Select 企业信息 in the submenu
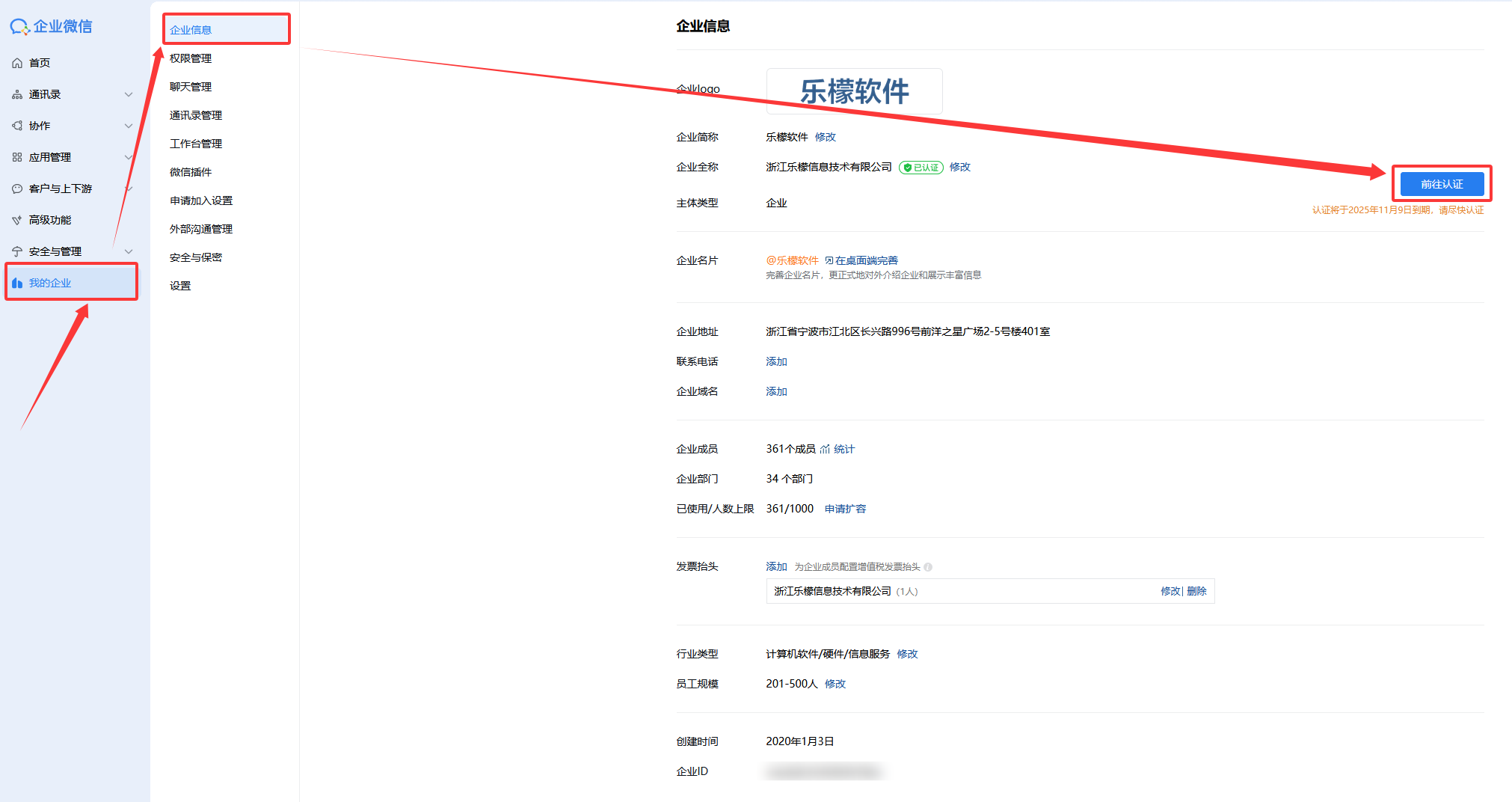This screenshot has height=802, width=1512. (x=226, y=30)
